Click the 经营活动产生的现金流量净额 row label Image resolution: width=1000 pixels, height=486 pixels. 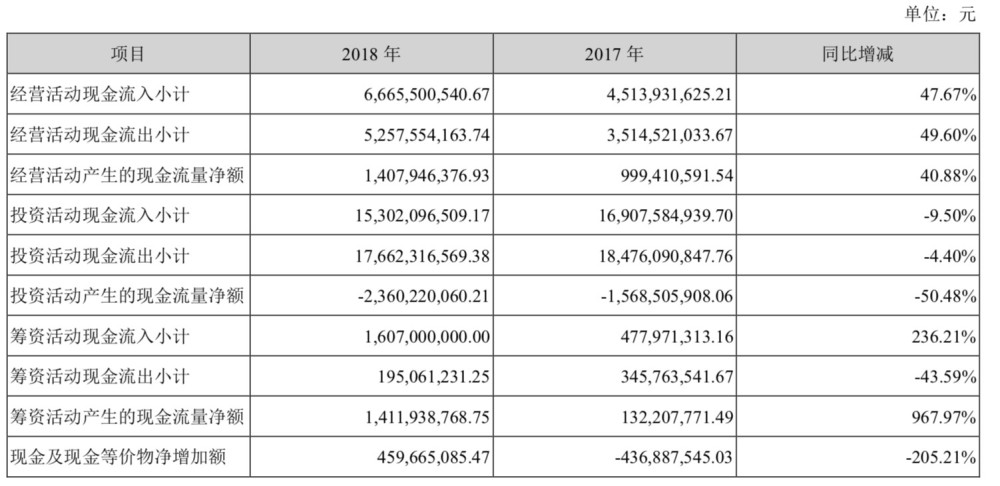(128, 175)
